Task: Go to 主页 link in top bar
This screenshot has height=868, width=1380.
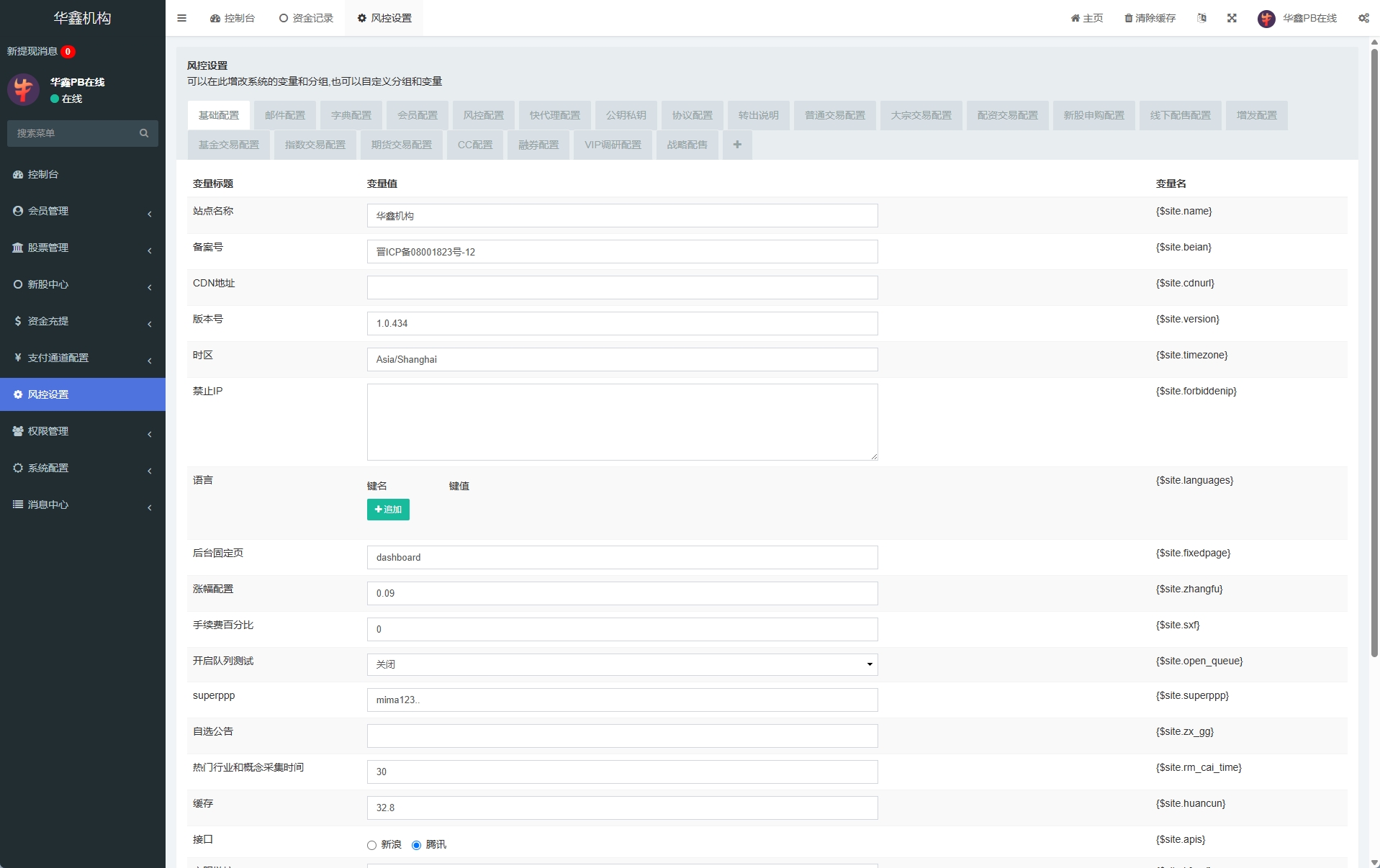Action: pyautogui.click(x=1087, y=18)
